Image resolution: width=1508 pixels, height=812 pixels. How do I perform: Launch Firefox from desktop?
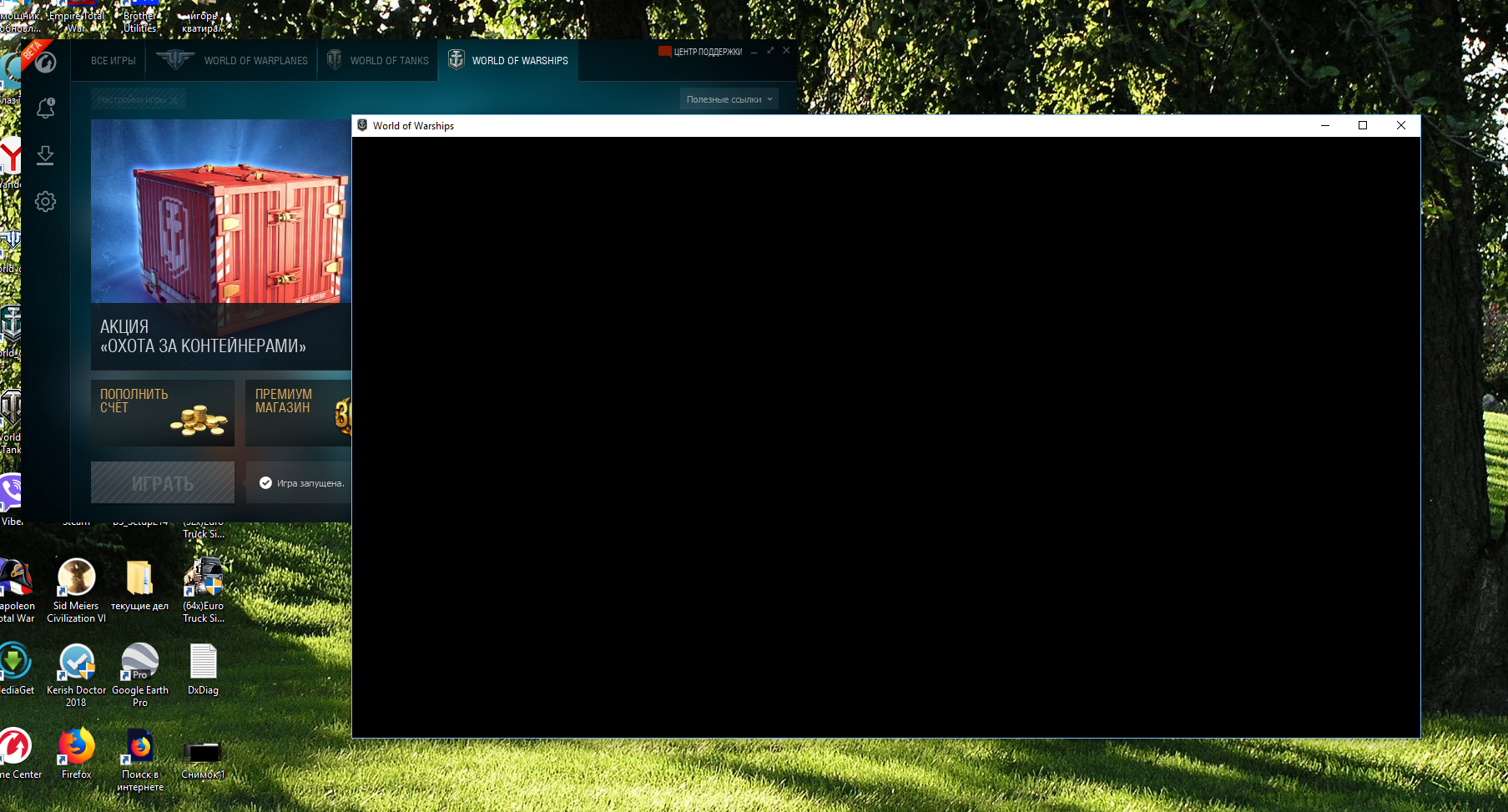point(76,754)
